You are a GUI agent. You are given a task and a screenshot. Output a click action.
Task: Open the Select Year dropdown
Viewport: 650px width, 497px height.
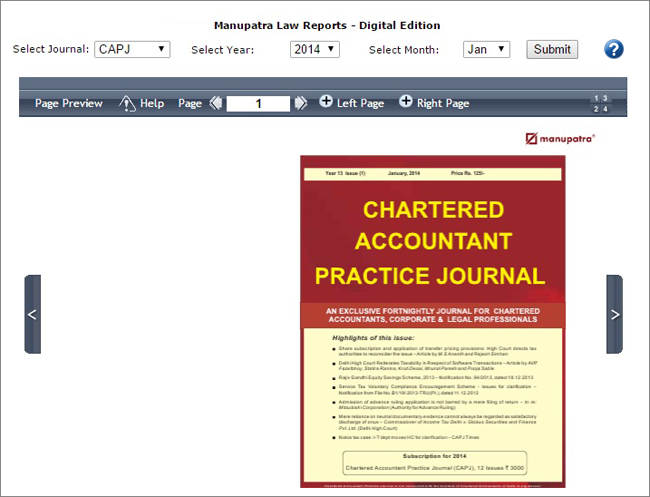314,49
